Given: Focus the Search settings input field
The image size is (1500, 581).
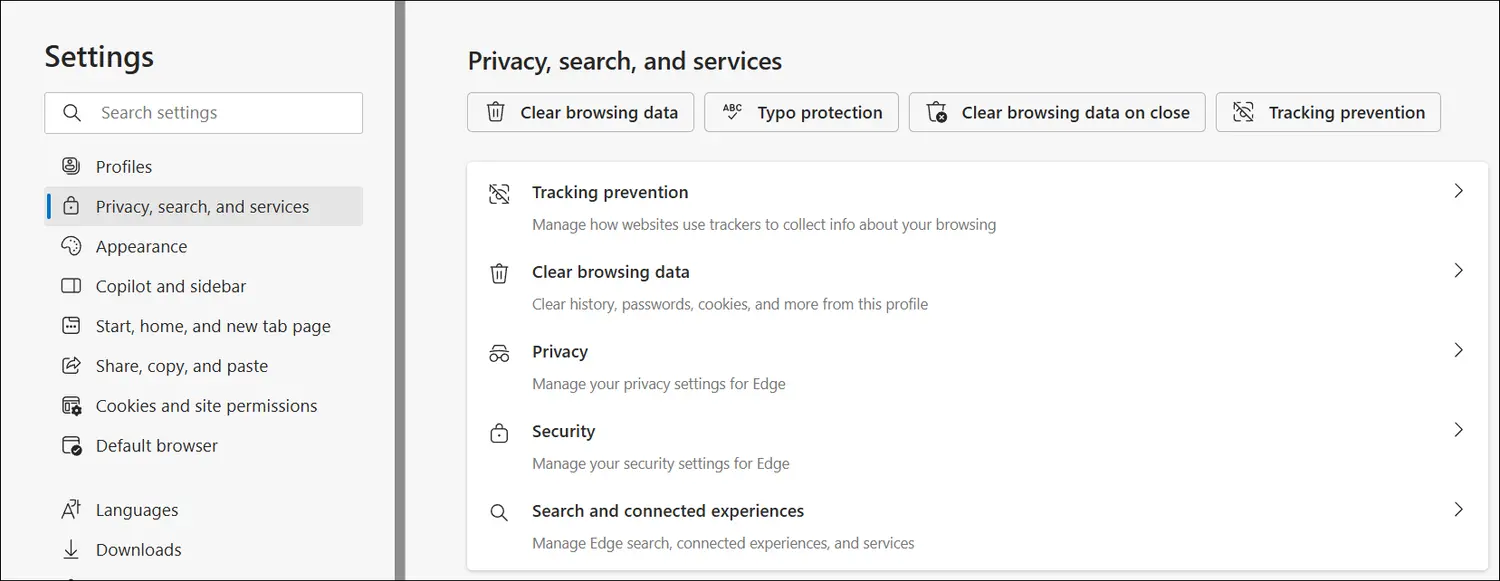Looking at the screenshot, I should (x=204, y=113).
